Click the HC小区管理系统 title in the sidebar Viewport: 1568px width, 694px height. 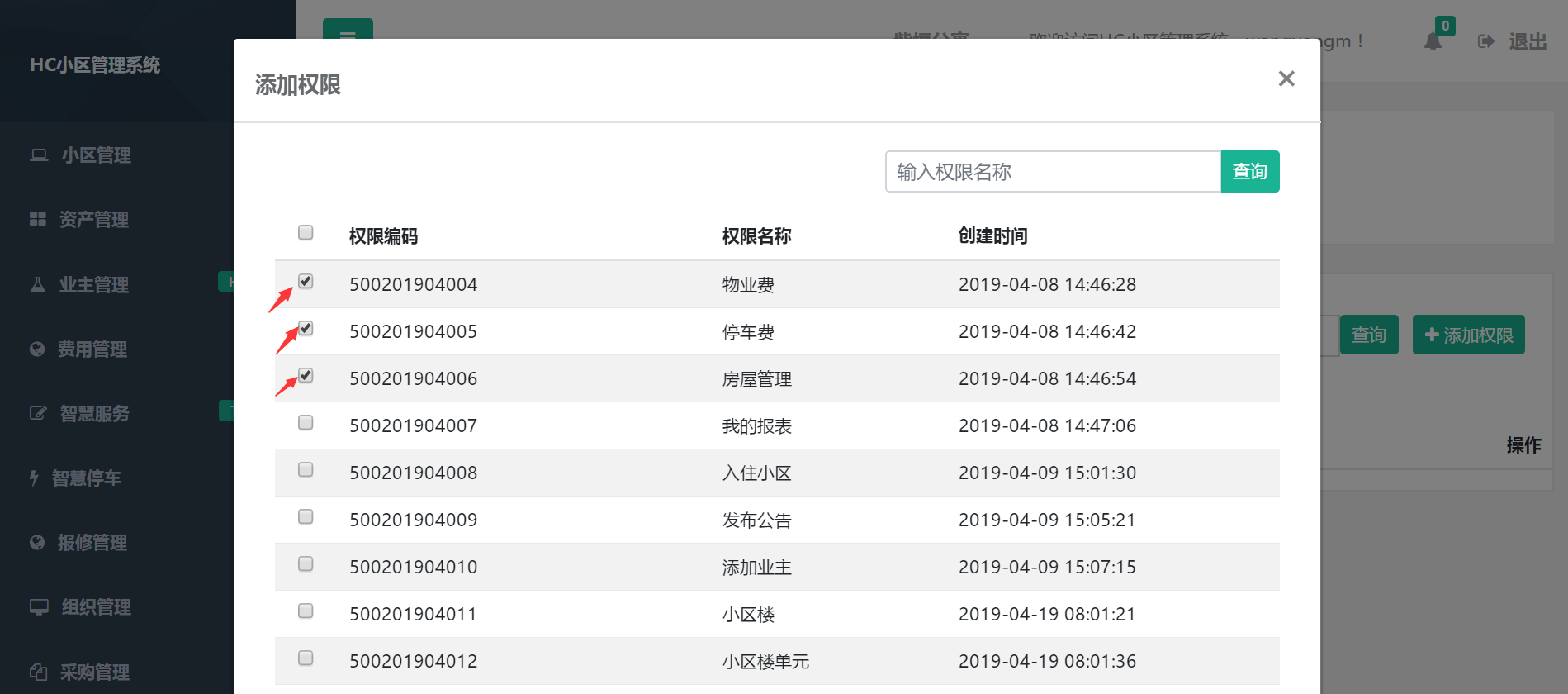coord(95,65)
